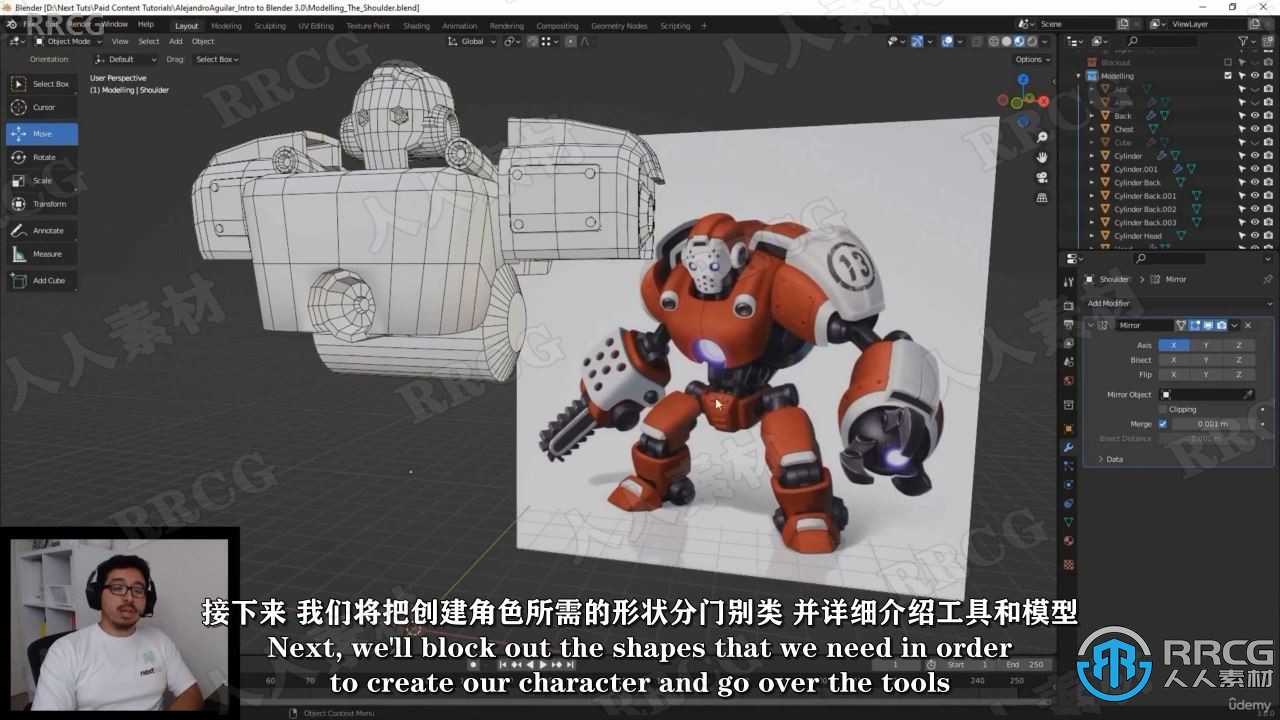The image size is (1280, 720).
Task: Toggle Mirror axis X button
Action: tap(1173, 345)
